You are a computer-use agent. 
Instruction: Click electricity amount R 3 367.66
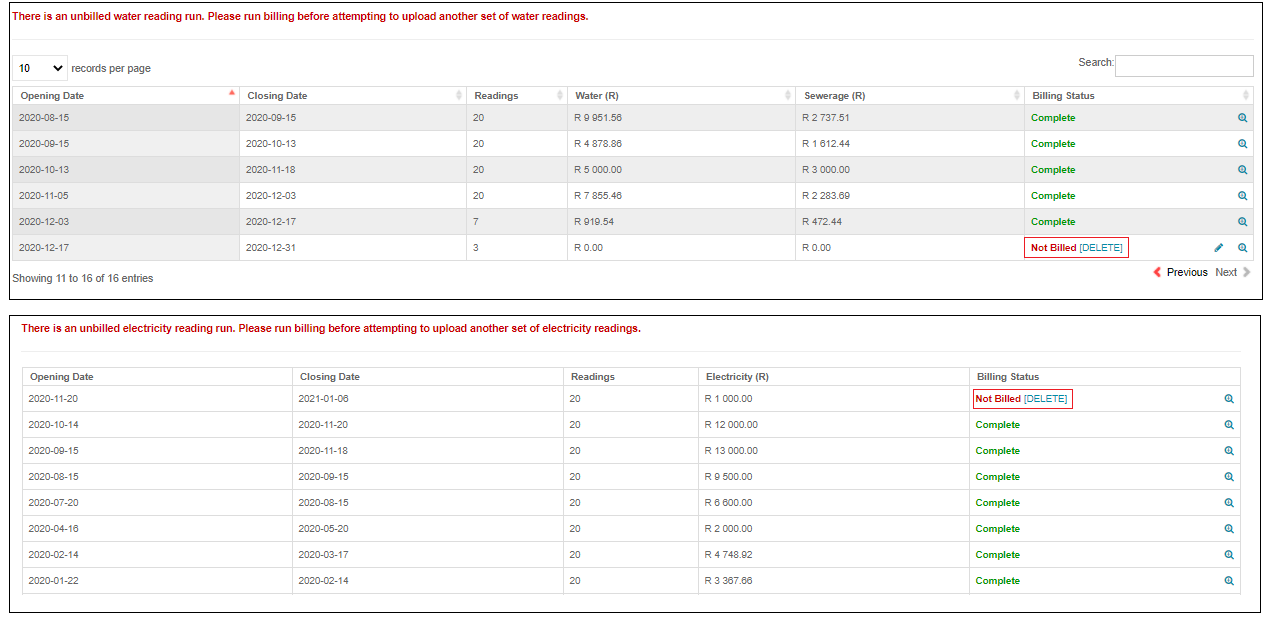(x=729, y=581)
